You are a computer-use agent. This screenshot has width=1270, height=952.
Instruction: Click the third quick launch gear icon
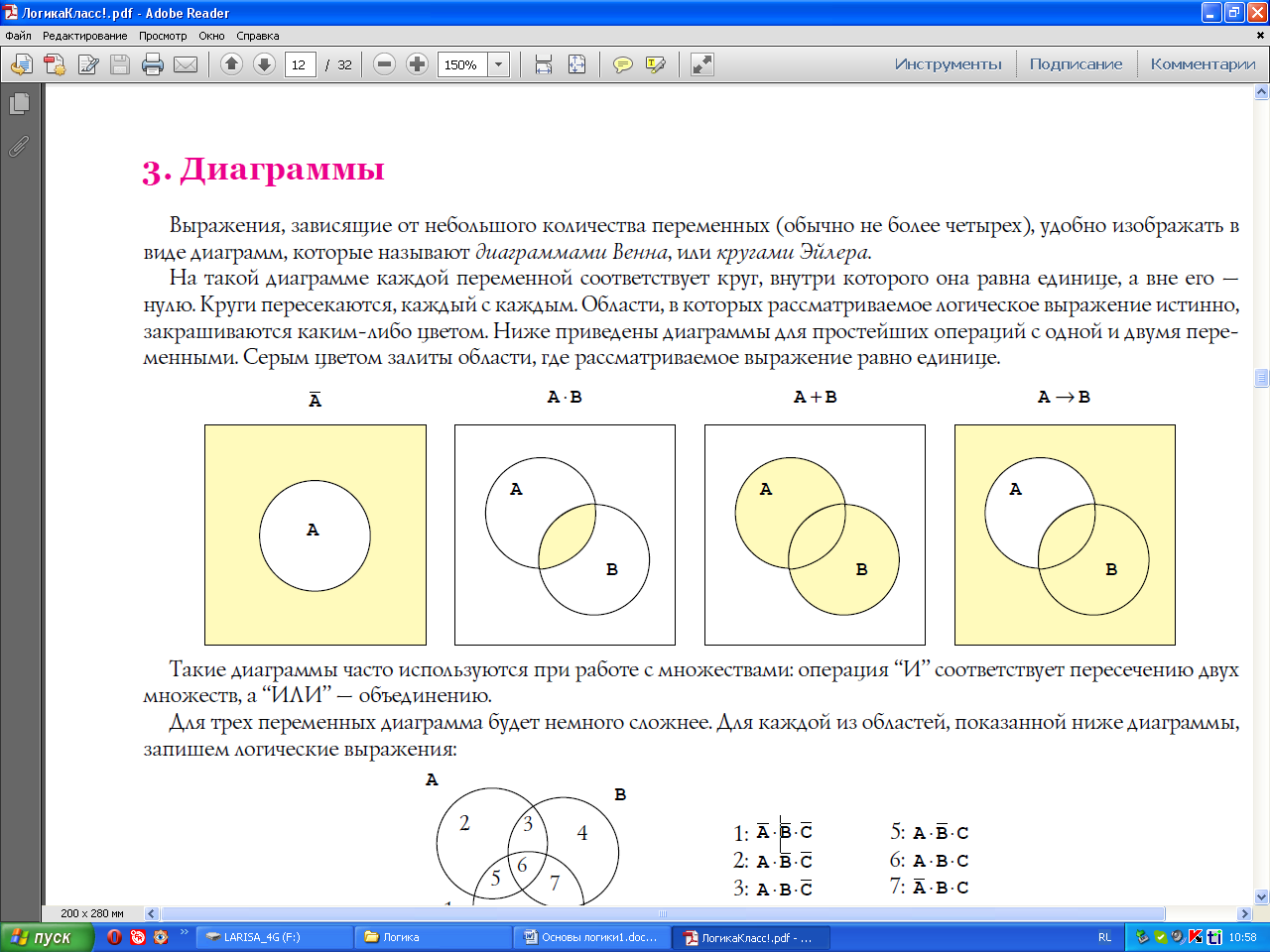click(161, 937)
